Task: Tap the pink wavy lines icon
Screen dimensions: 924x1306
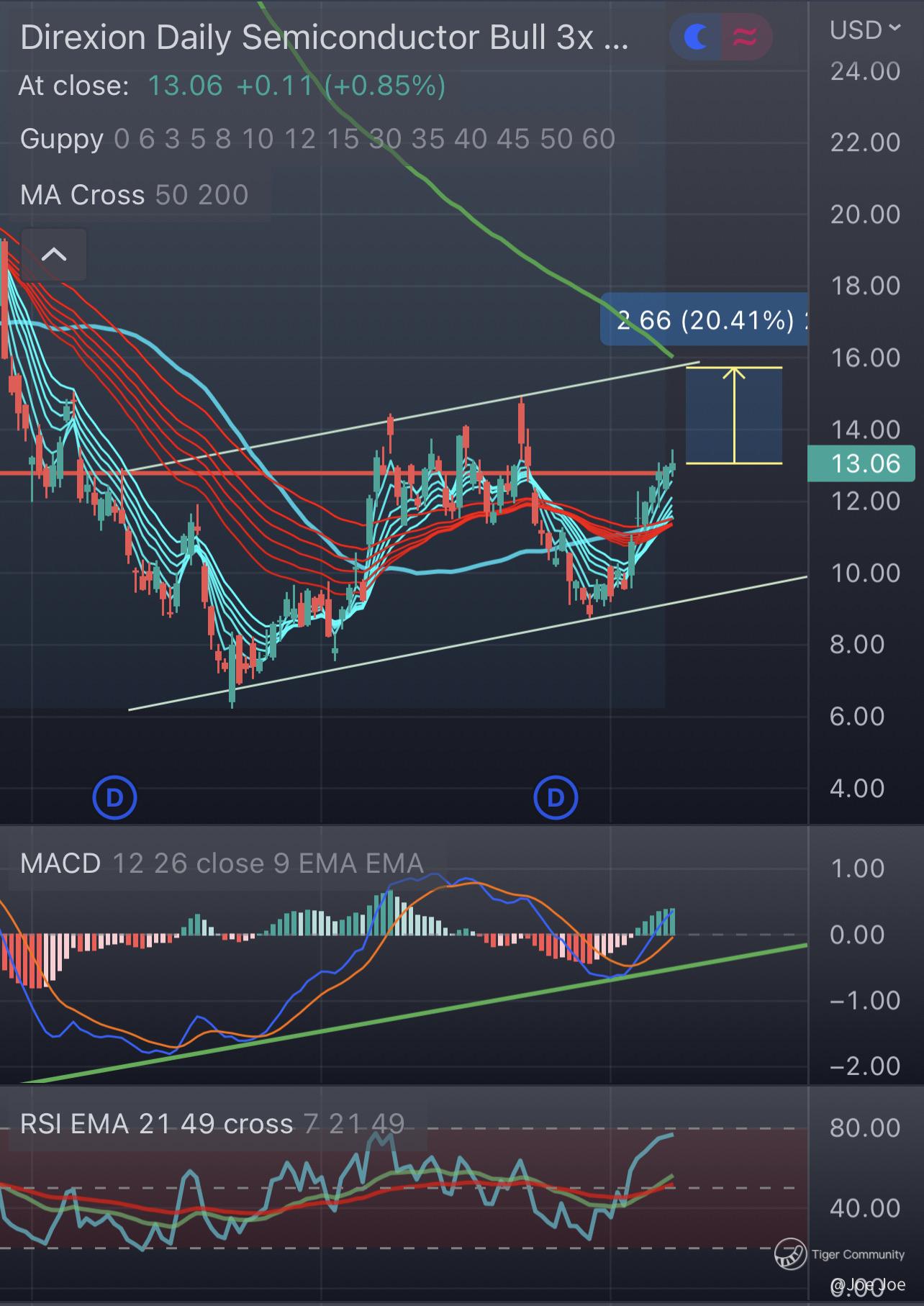Action: click(x=746, y=37)
